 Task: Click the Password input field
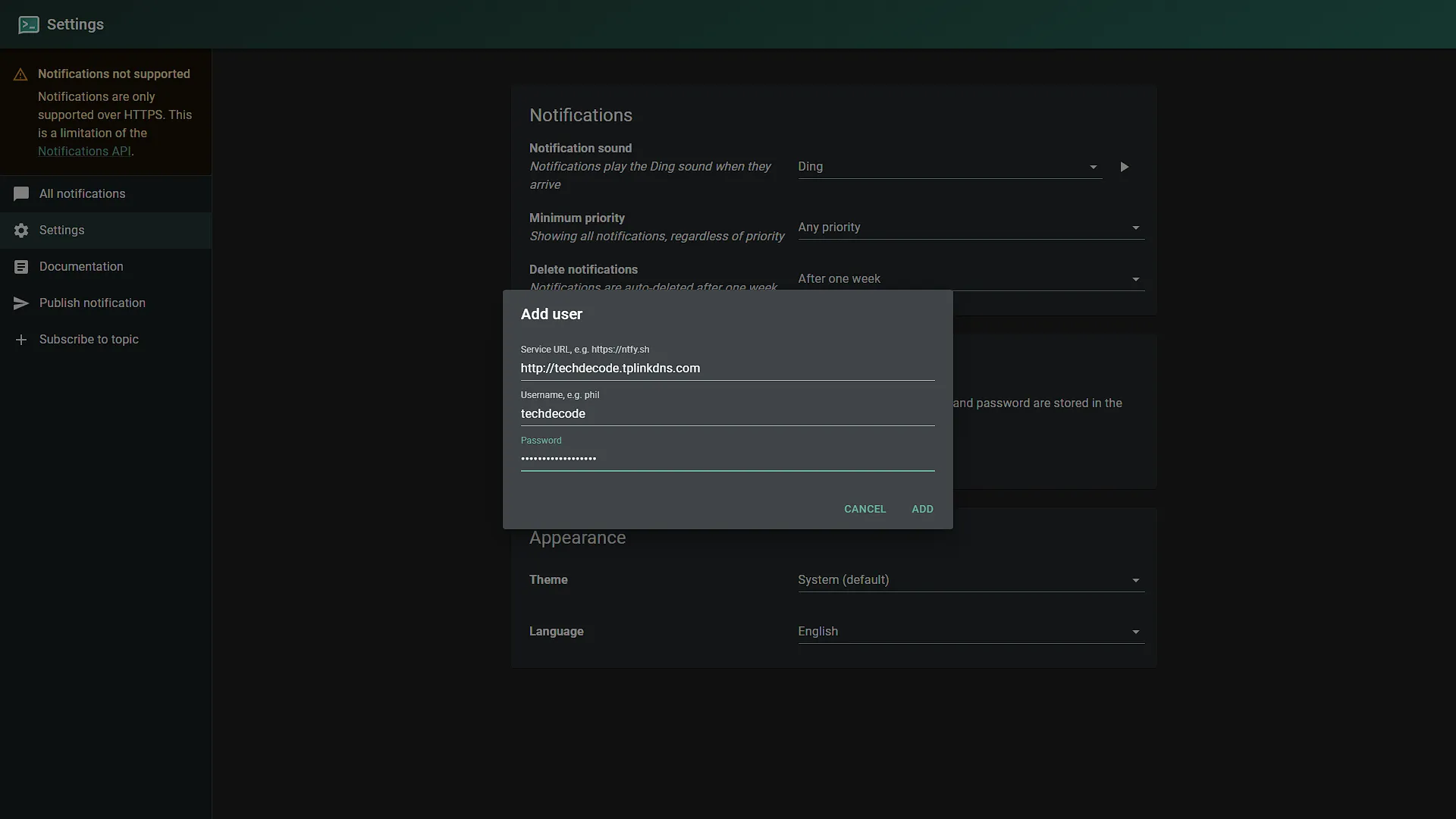tap(727, 459)
